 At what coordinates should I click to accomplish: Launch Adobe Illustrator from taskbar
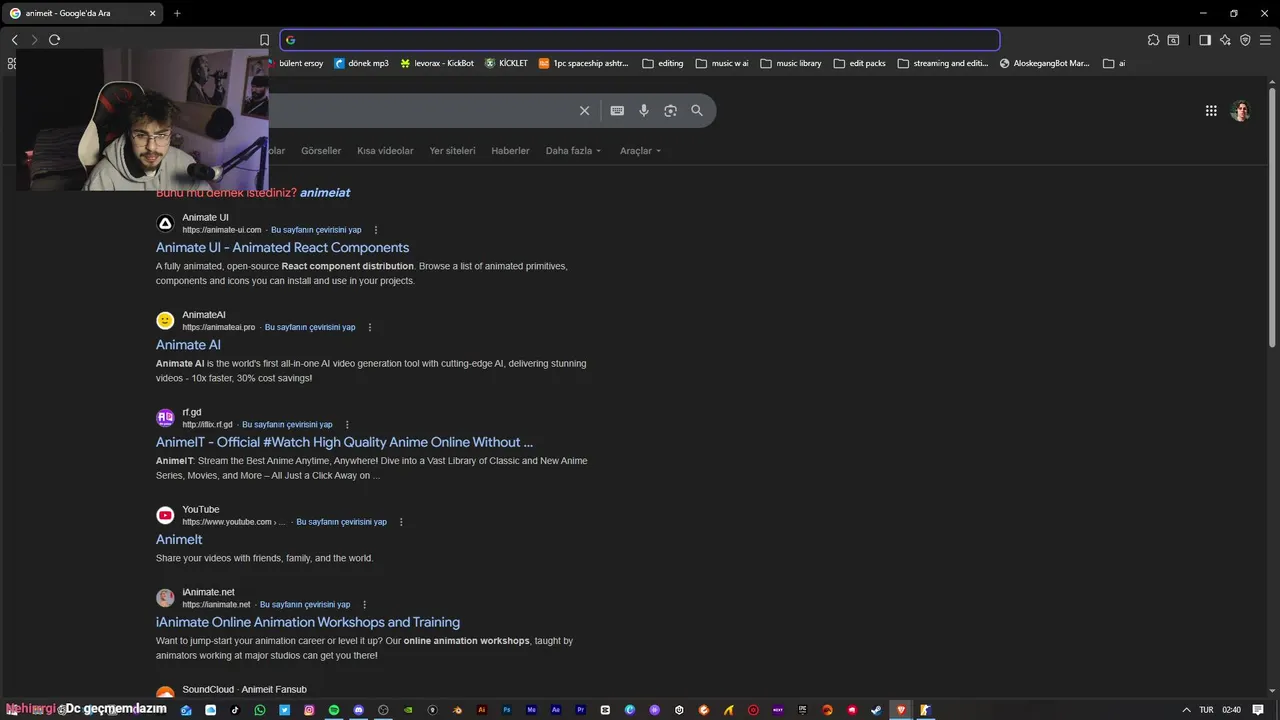click(482, 710)
